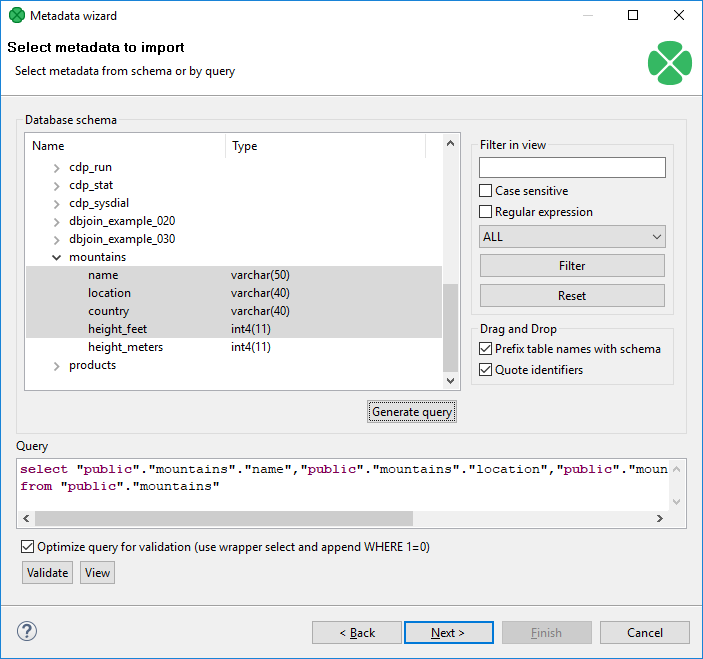Open the ALL filter dropdown
Screen dimensions: 703x659
pos(572,237)
